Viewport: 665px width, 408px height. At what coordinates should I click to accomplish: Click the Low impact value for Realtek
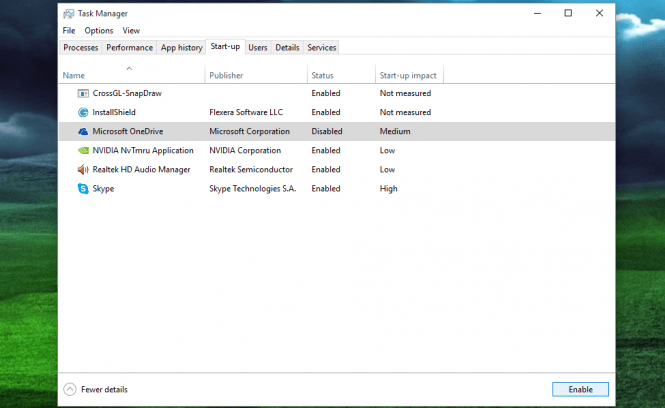pos(387,170)
